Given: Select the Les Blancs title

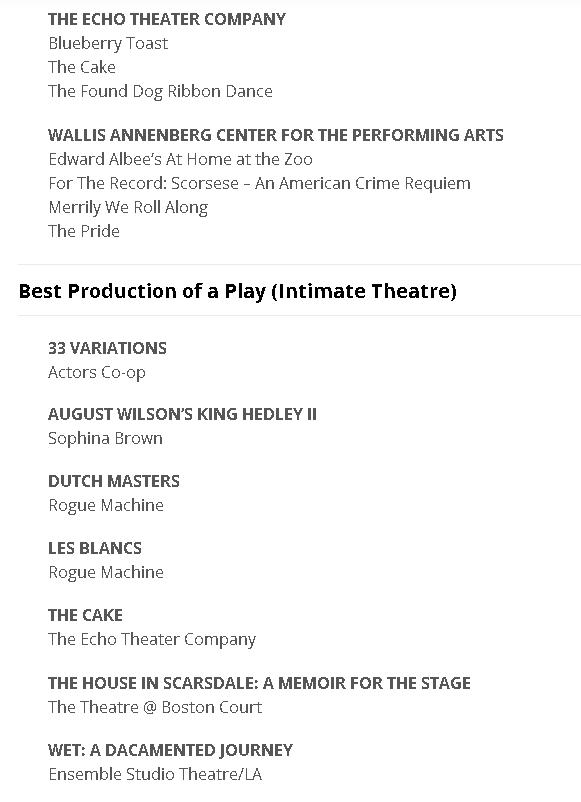Looking at the screenshot, I should coord(95,548).
